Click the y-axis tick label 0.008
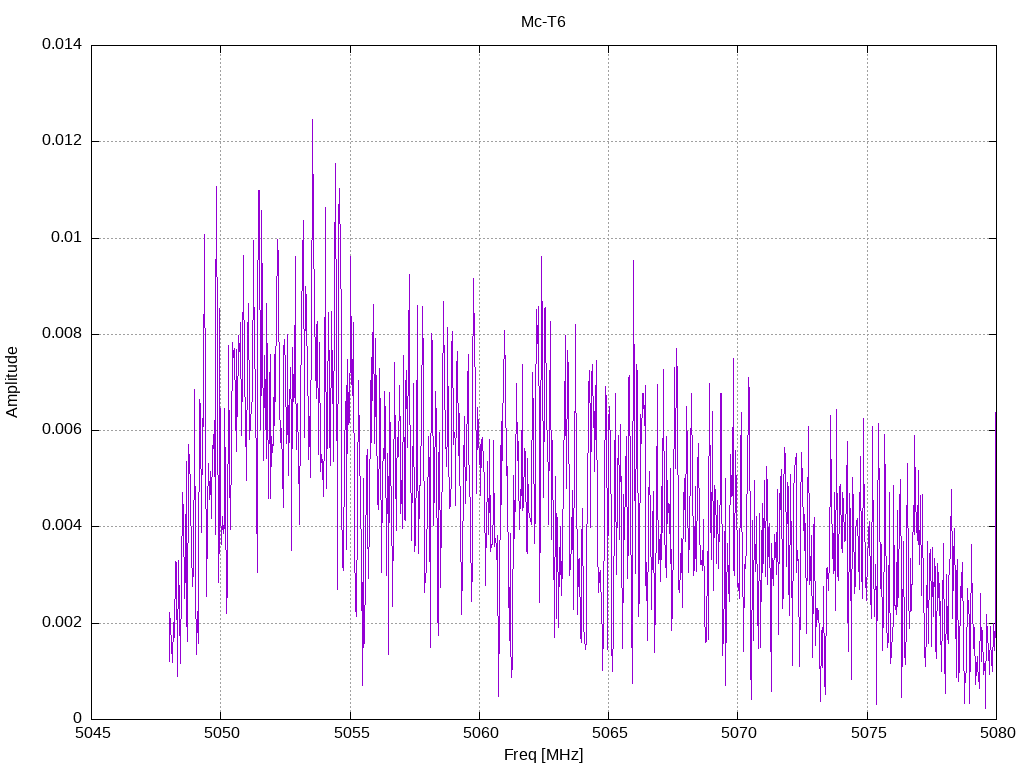Image resolution: width=1024 pixels, height=768 pixels. pyautogui.click(x=62, y=333)
